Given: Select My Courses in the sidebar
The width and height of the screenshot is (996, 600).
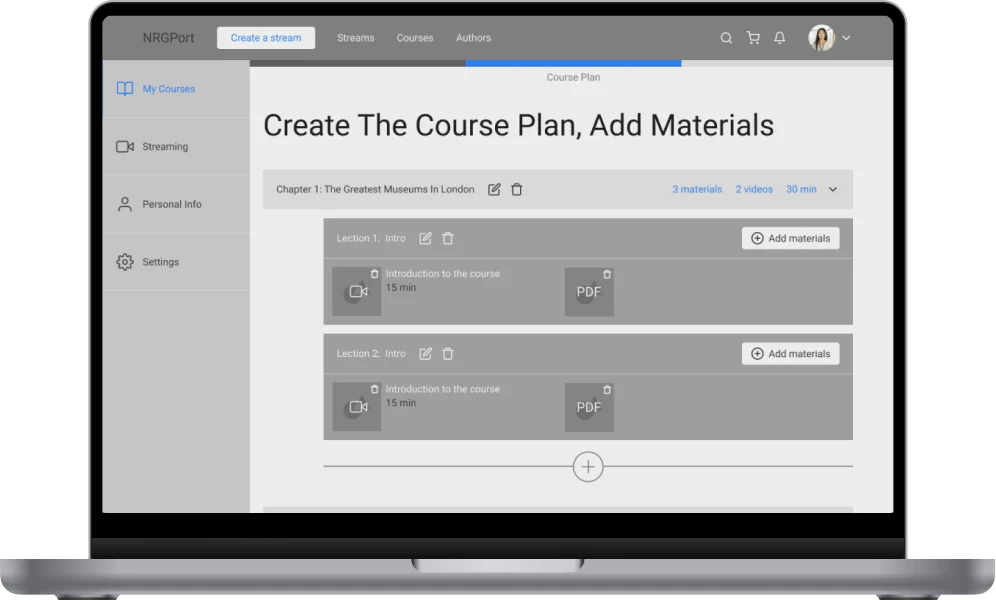Looking at the screenshot, I should (x=176, y=89).
